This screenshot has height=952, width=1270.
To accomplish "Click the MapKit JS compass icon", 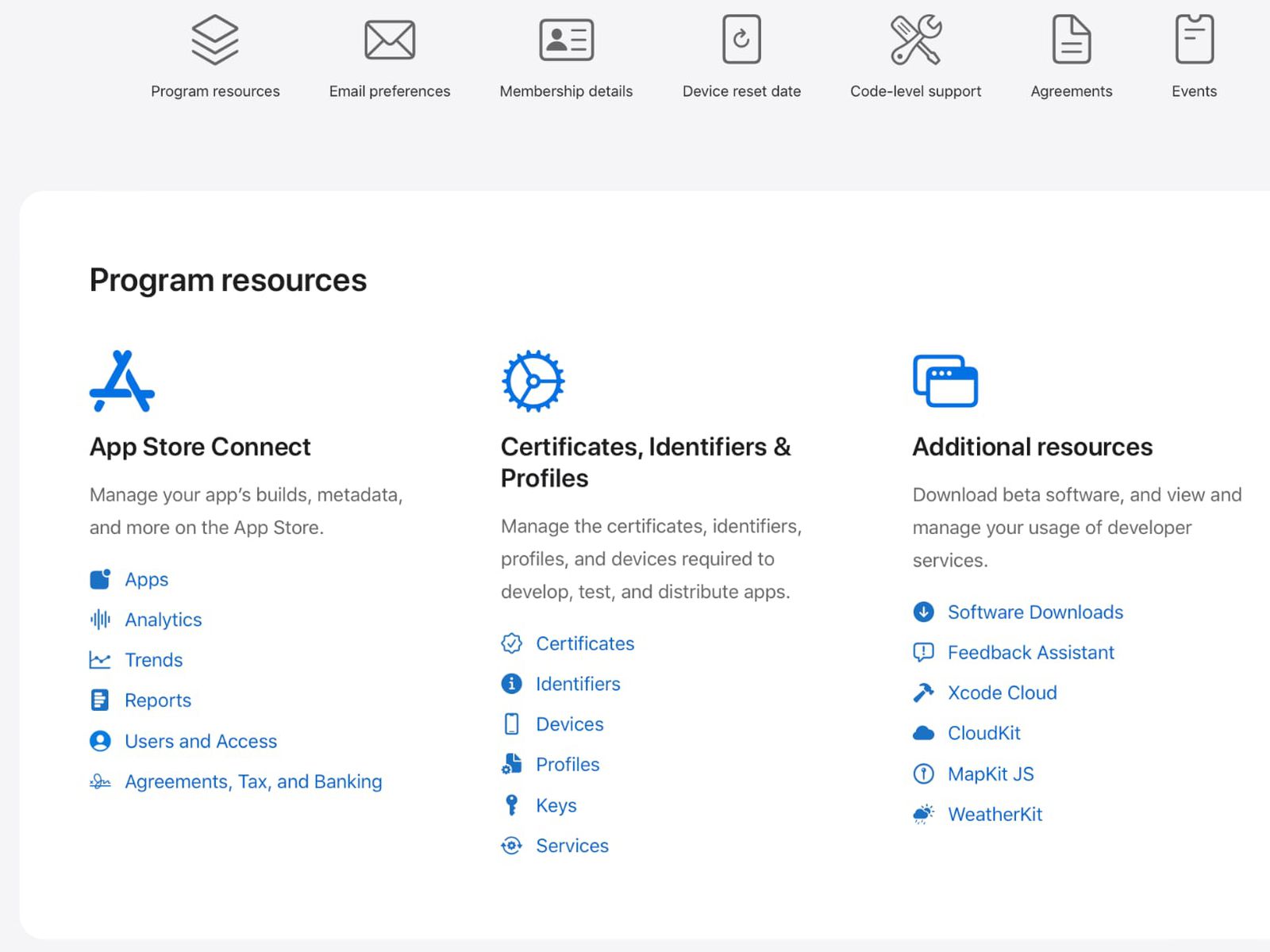I will pyautogui.click(x=923, y=773).
